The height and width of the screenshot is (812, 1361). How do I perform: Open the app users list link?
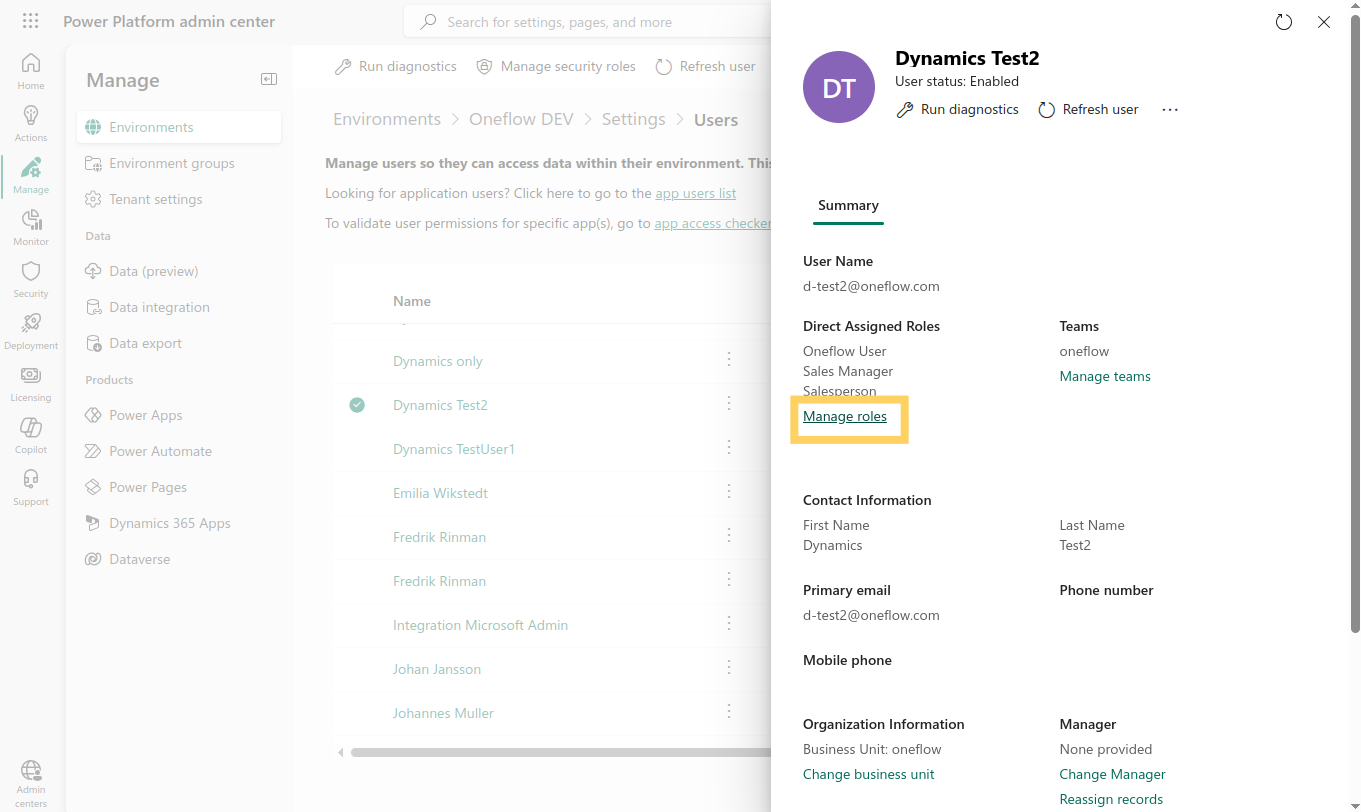pos(695,193)
